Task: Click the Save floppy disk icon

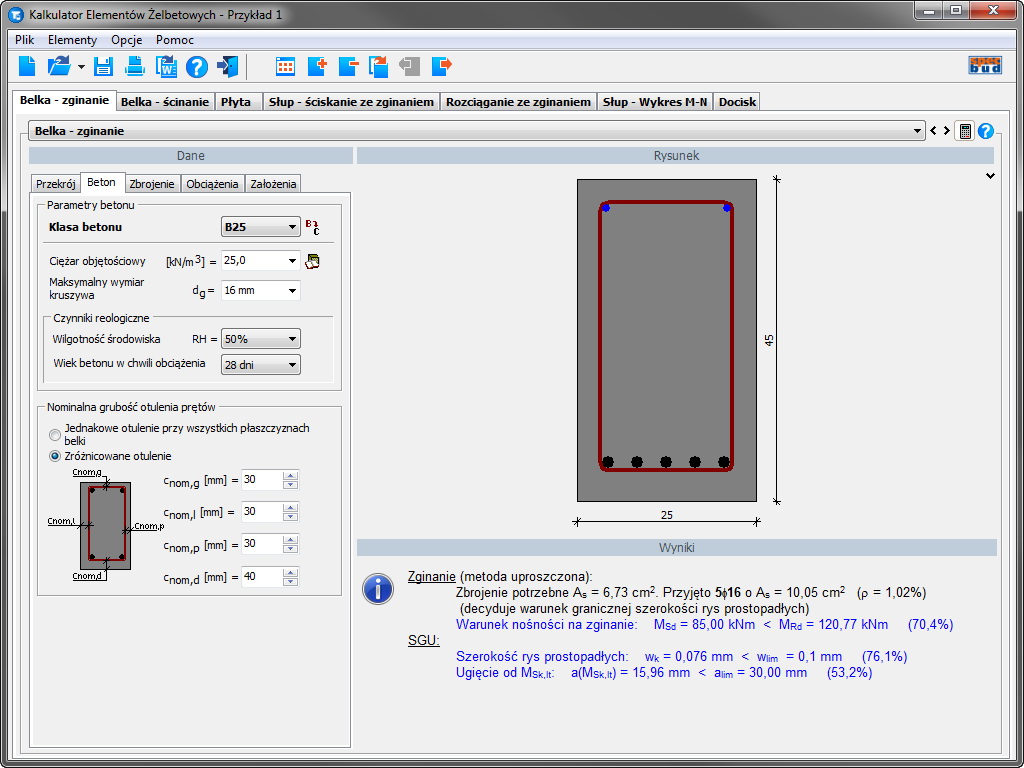Action: point(103,67)
